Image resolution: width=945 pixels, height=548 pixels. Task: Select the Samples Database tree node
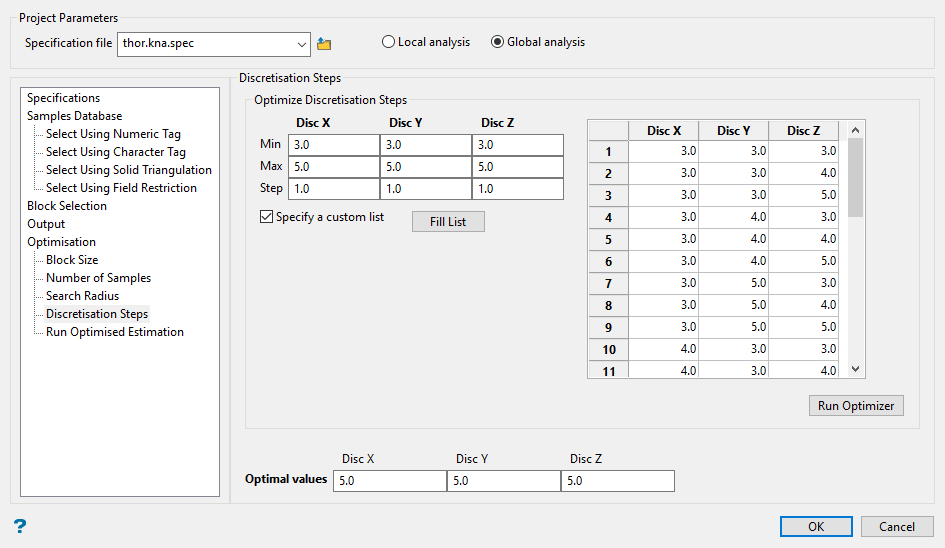coord(74,116)
